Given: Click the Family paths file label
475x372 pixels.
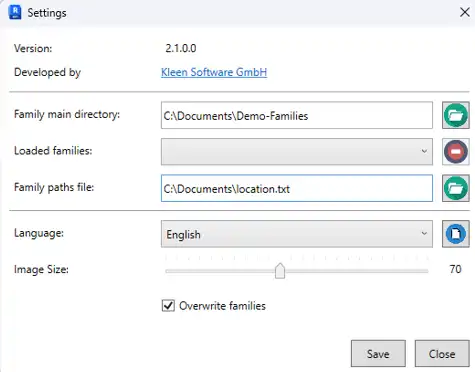Looking at the screenshot, I should coord(54,187).
